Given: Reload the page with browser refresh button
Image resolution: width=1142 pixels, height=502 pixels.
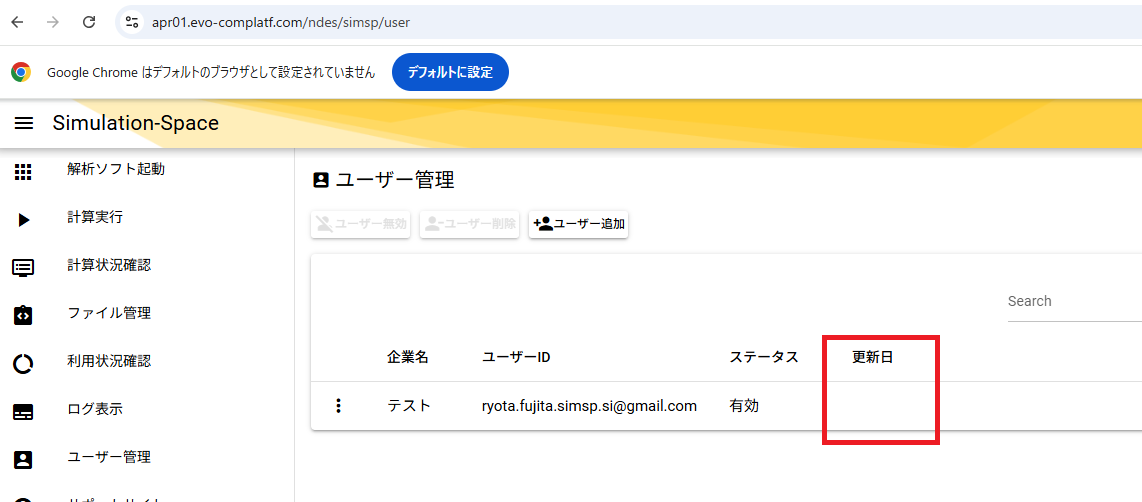Looking at the screenshot, I should point(89,22).
